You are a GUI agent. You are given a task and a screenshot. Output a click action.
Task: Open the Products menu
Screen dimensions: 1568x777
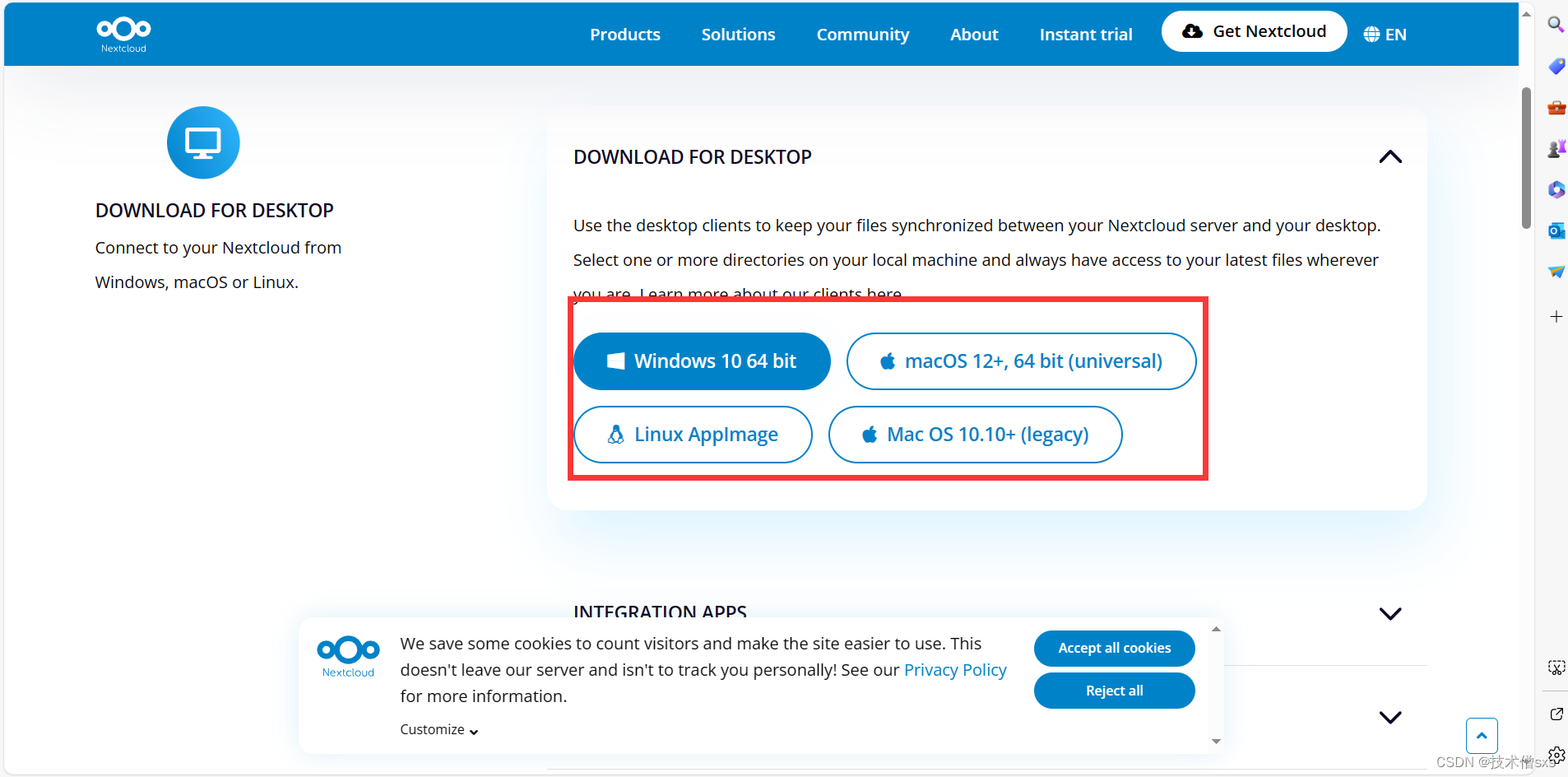[625, 35]
